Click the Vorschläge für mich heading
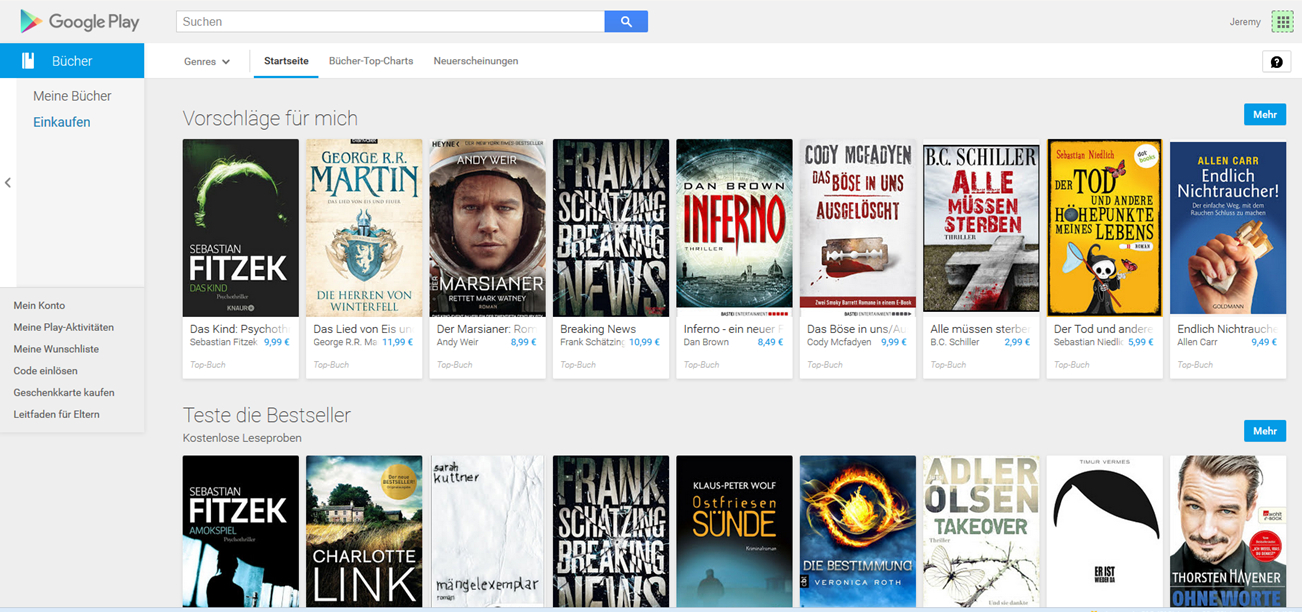1302x612 pixels. click(270, 118)
